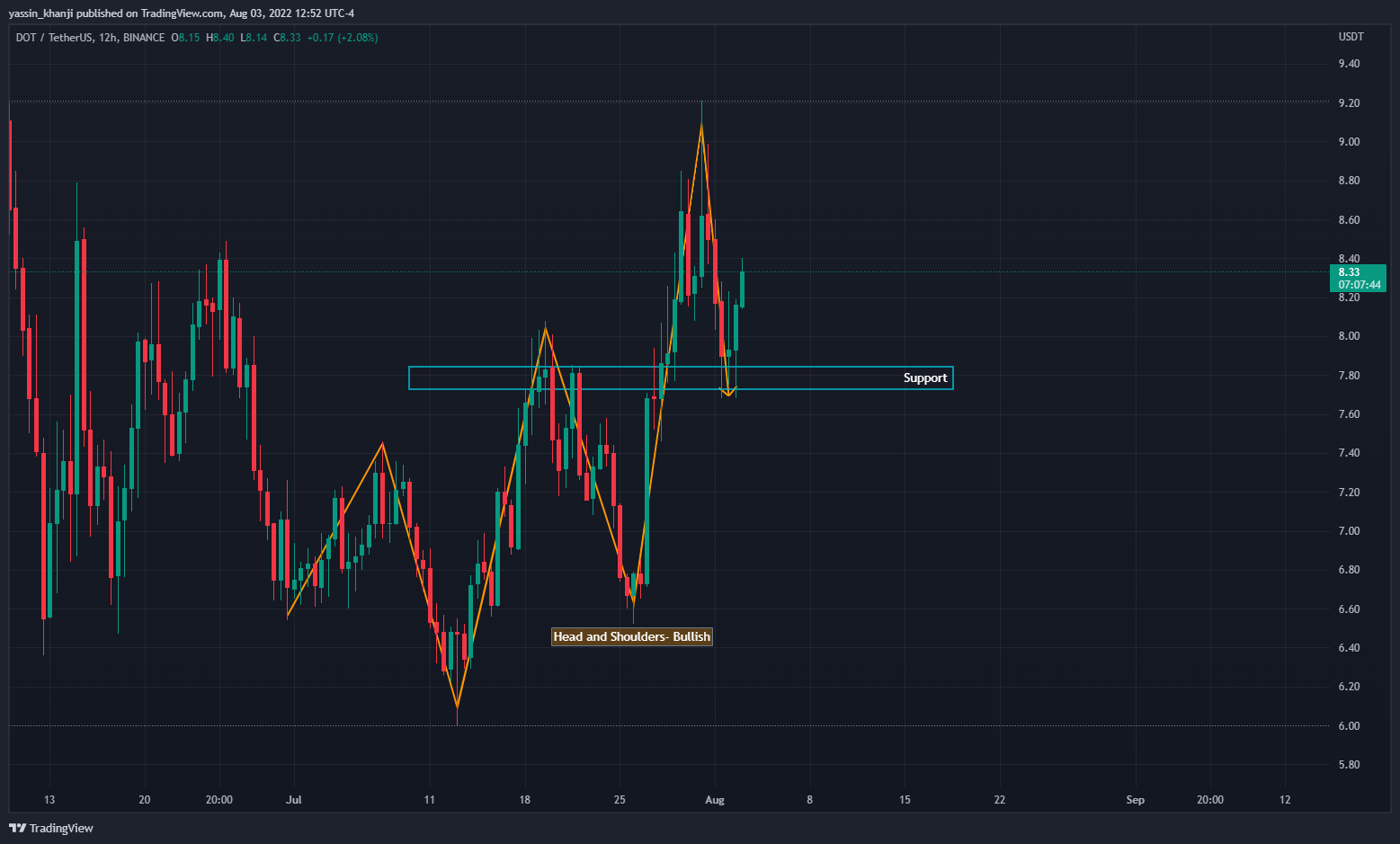
Task: Click the '25' date axis label
Action: [x=620, y=800]
